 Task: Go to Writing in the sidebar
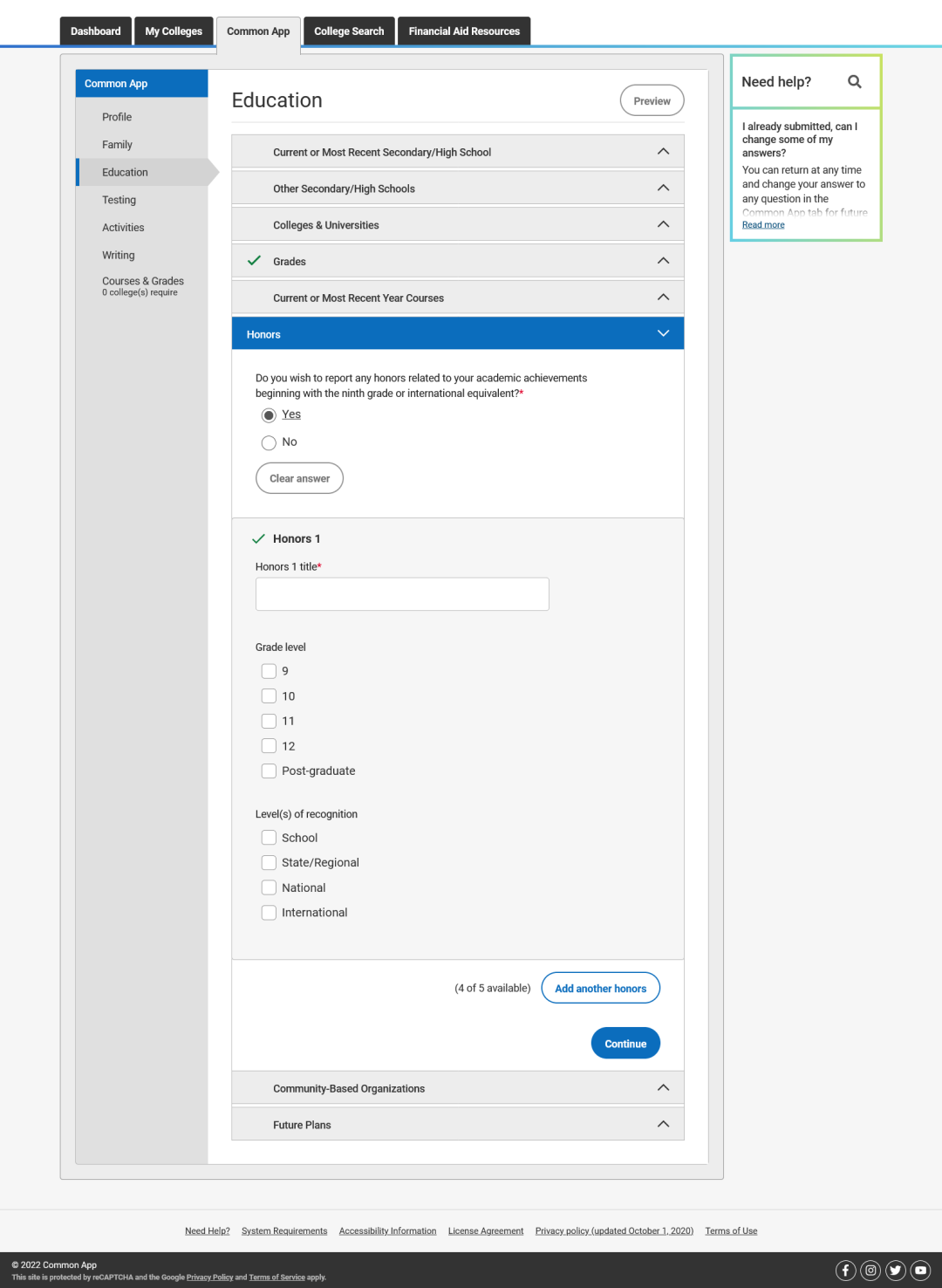coord(119,256)
